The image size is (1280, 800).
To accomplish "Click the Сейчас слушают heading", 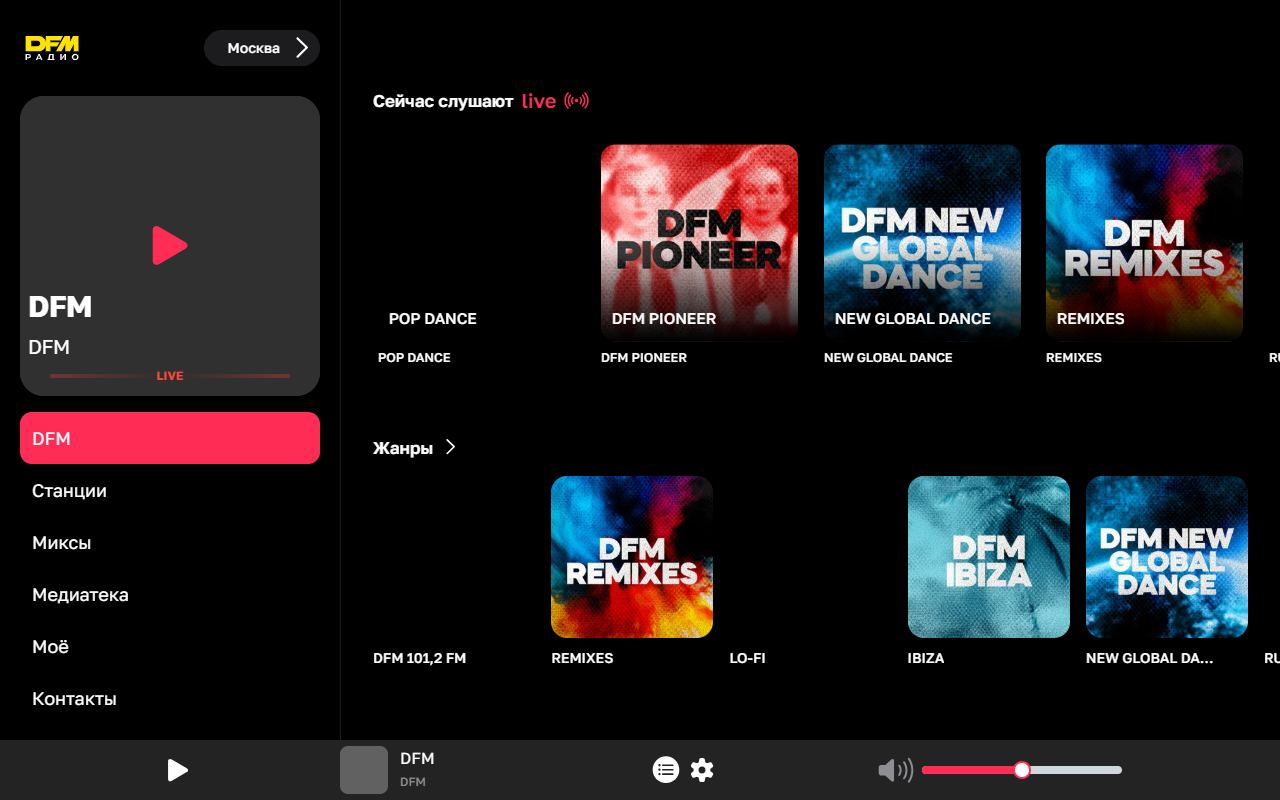I will coord(443,101).
